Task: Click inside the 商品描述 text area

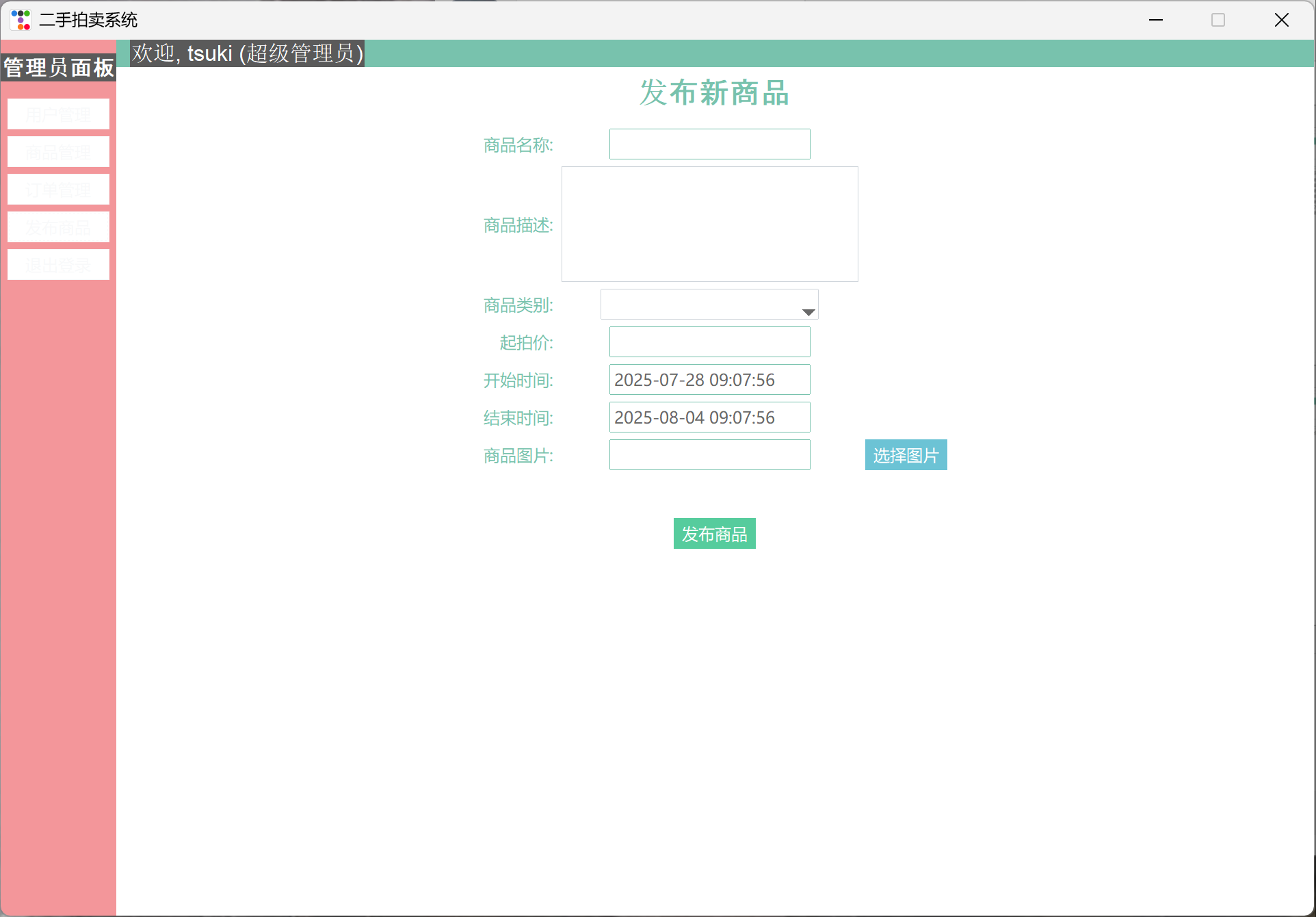Action: point(709,224)
